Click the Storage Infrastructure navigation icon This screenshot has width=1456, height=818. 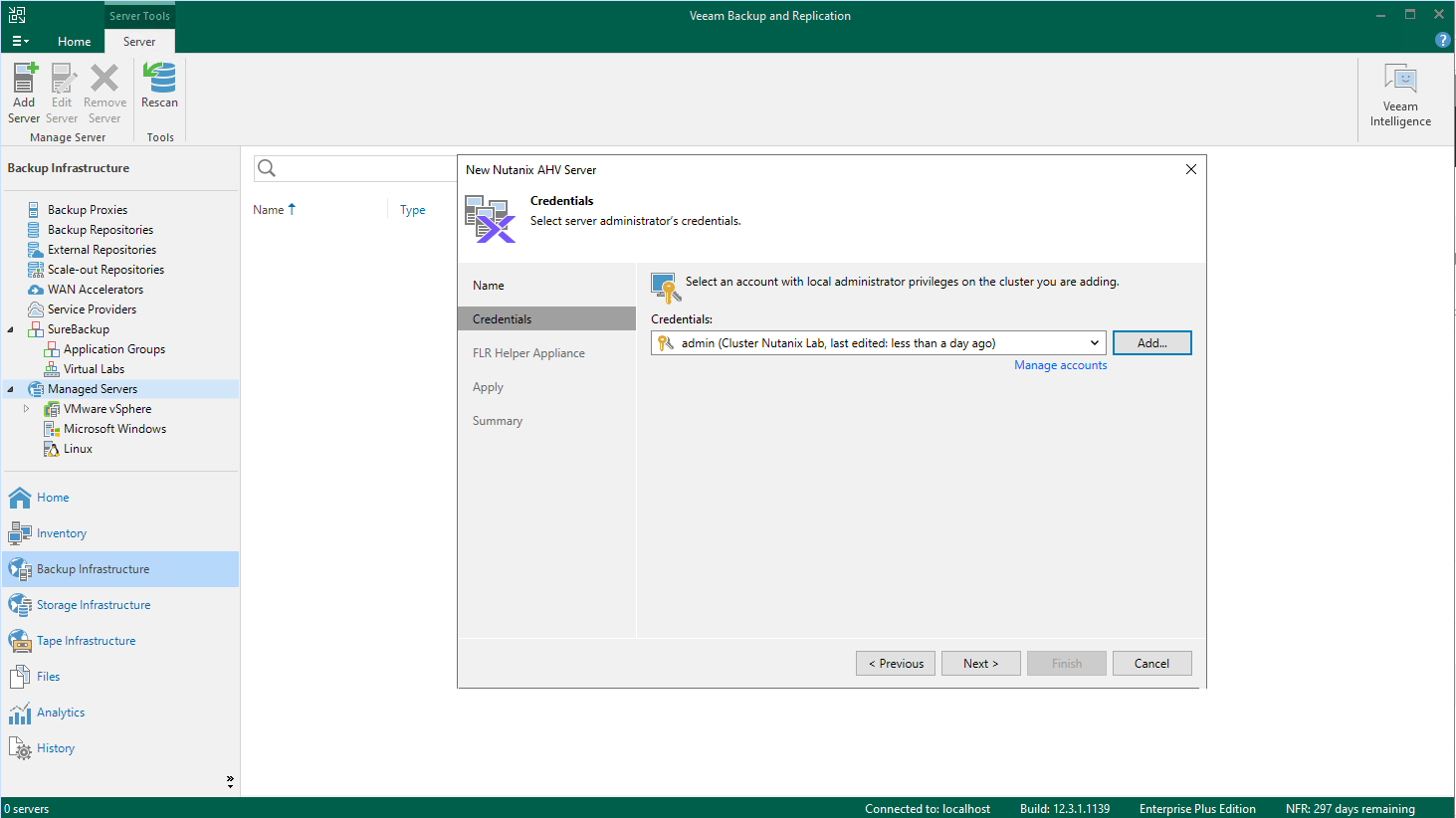point(20,605)
